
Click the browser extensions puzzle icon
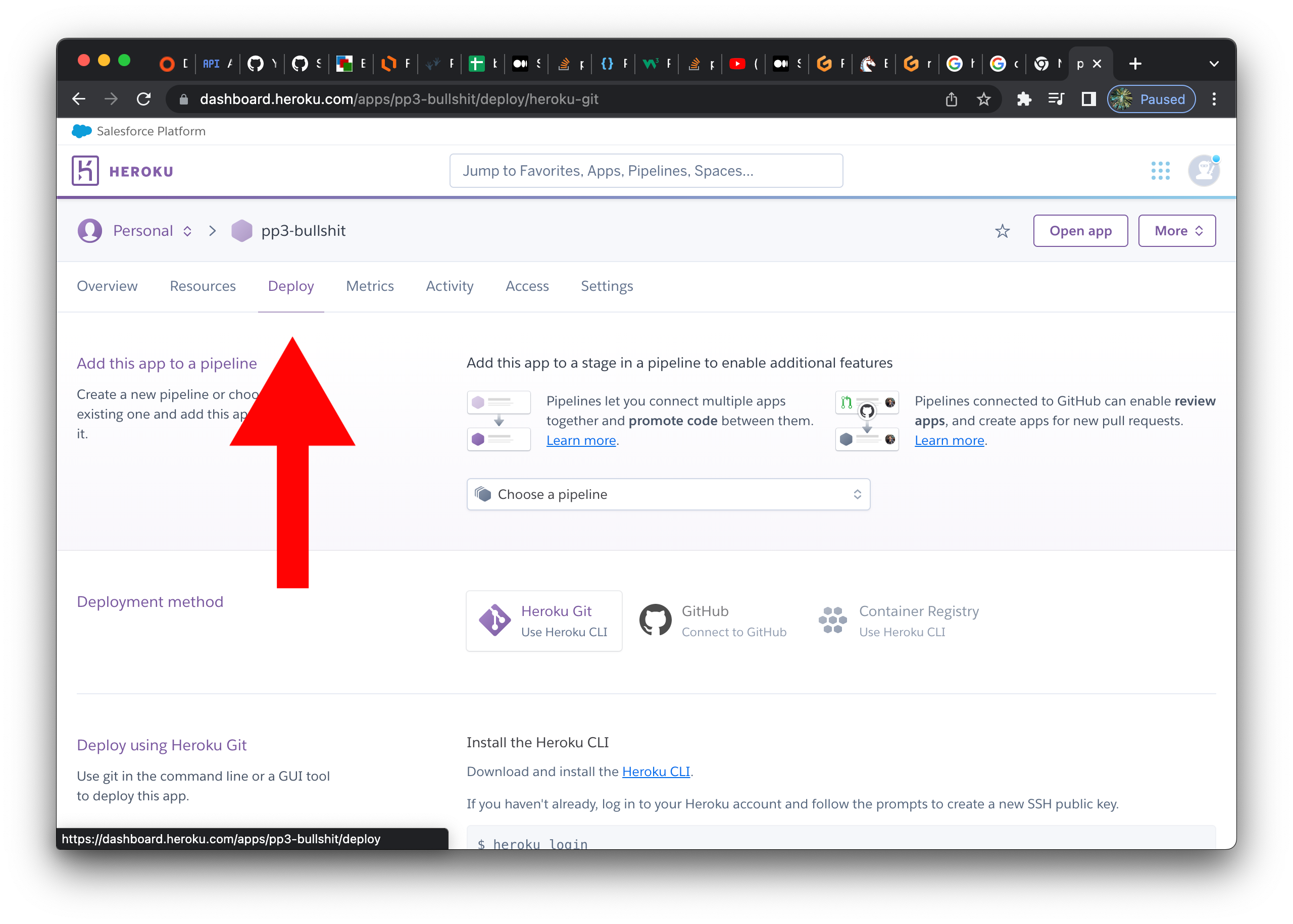click(1024, 99)
